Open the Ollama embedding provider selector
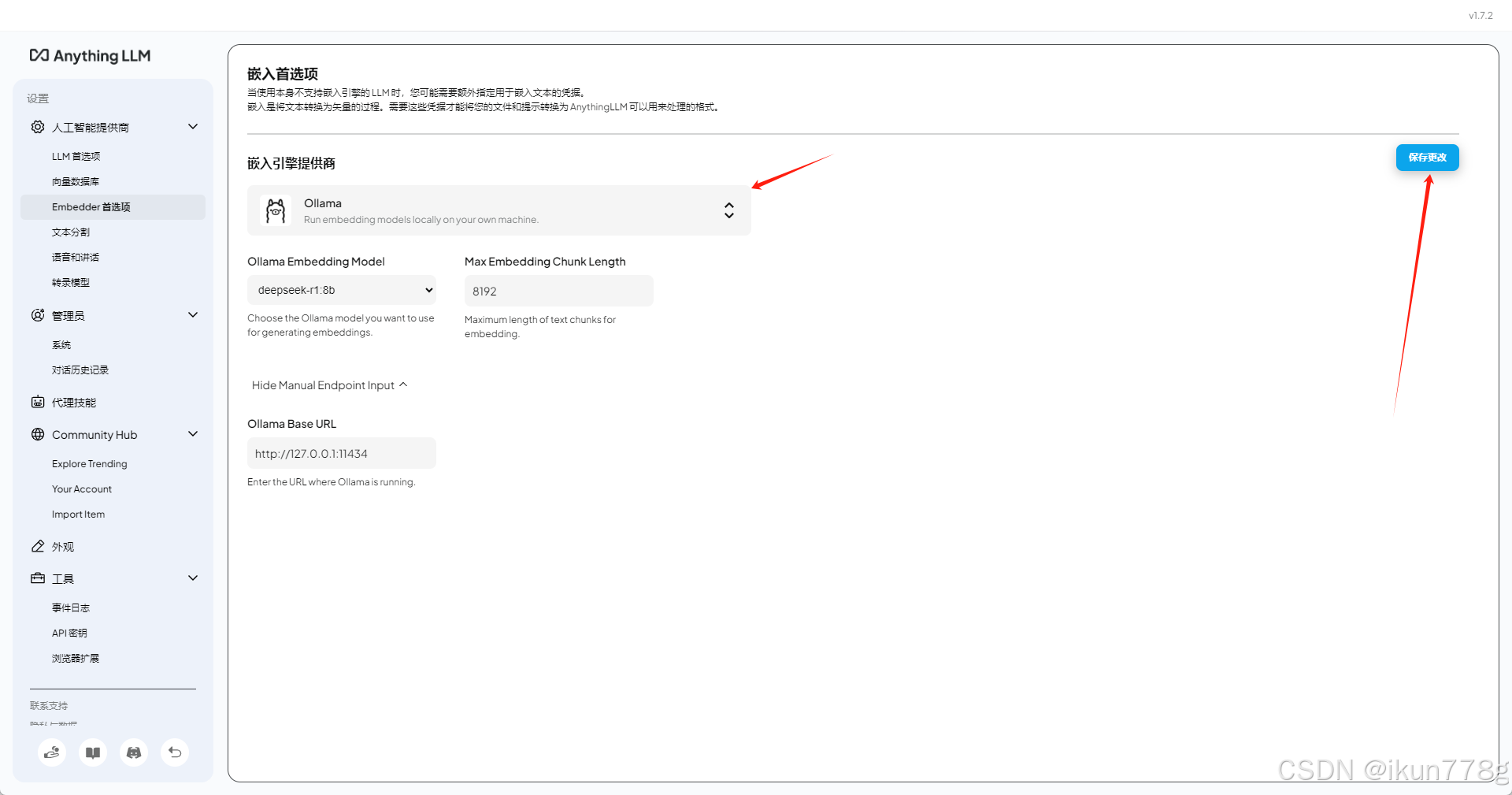The image size is (1512, 795). click(x=499, y=210)
